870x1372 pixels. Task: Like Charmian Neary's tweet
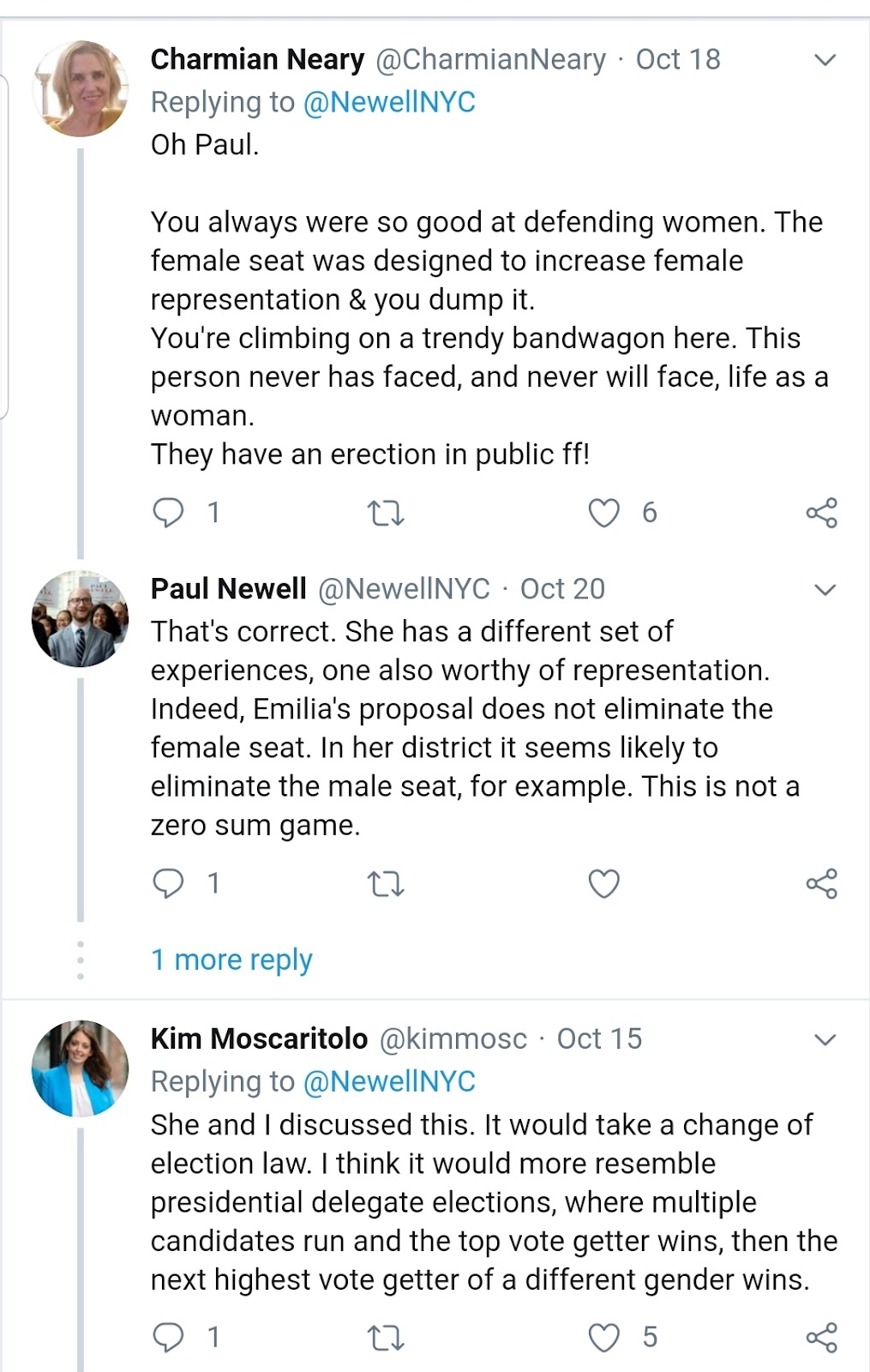coord(604,513)
